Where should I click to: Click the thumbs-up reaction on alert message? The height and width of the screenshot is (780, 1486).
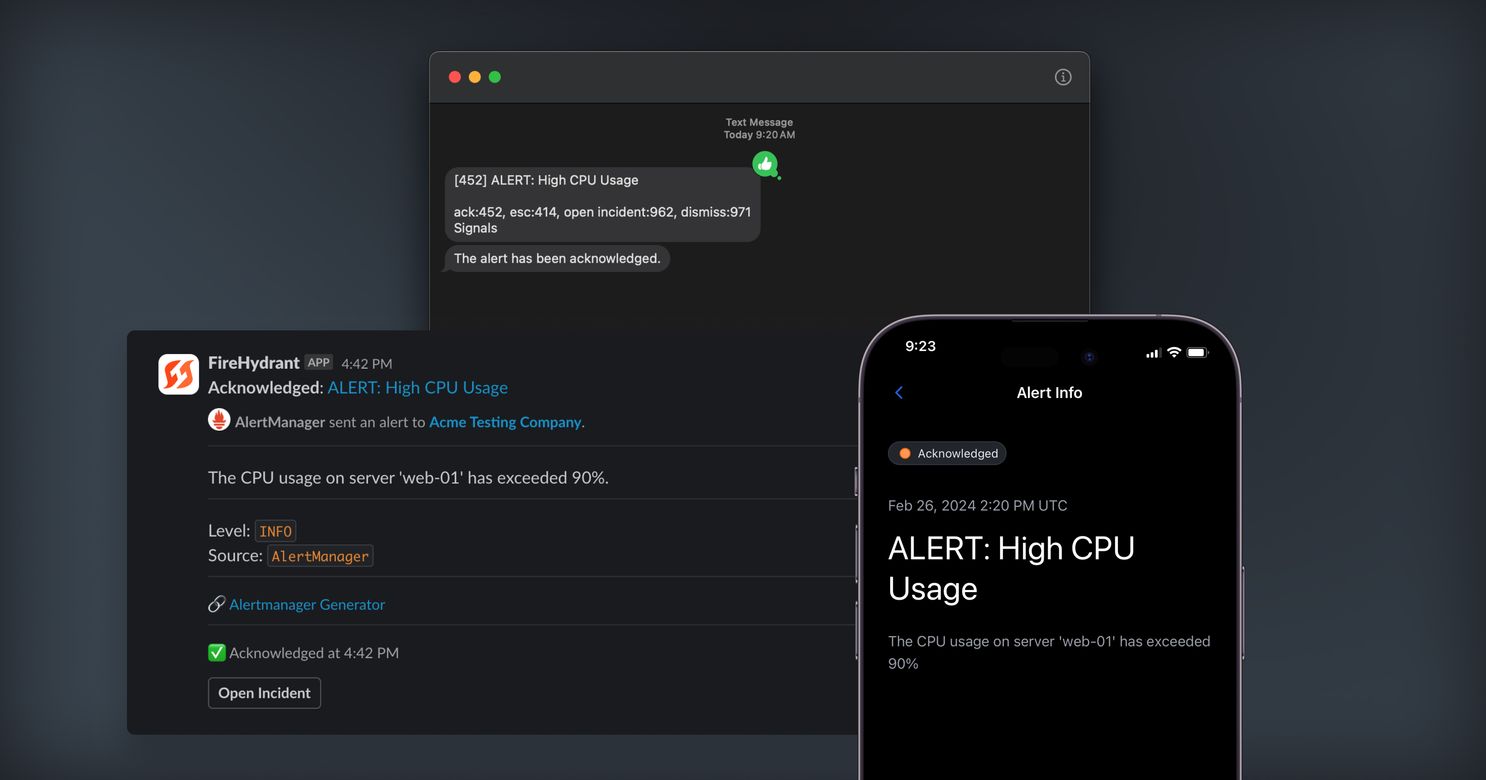pyautogui.click(x=765, y=164)
